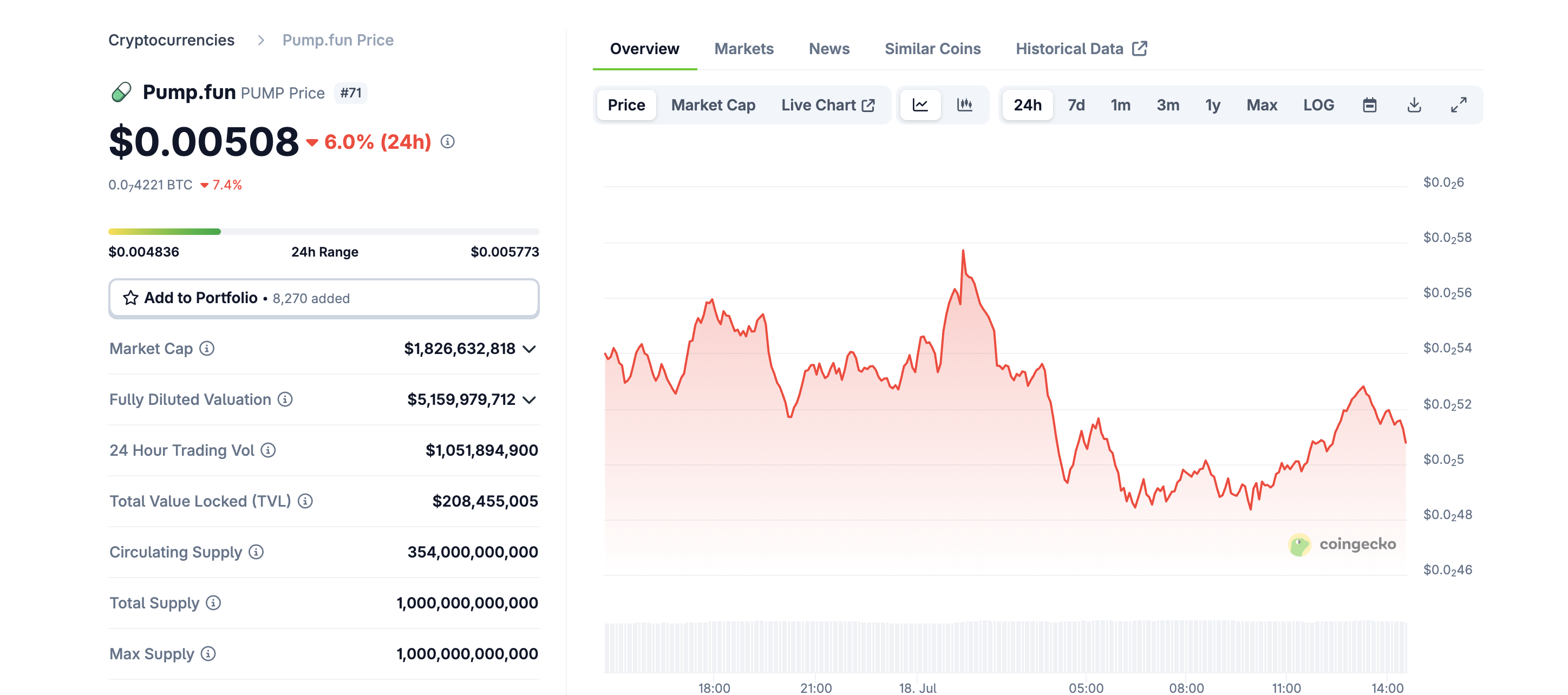
Task: Click the 7.4% BTC change text
Action: 226,185
